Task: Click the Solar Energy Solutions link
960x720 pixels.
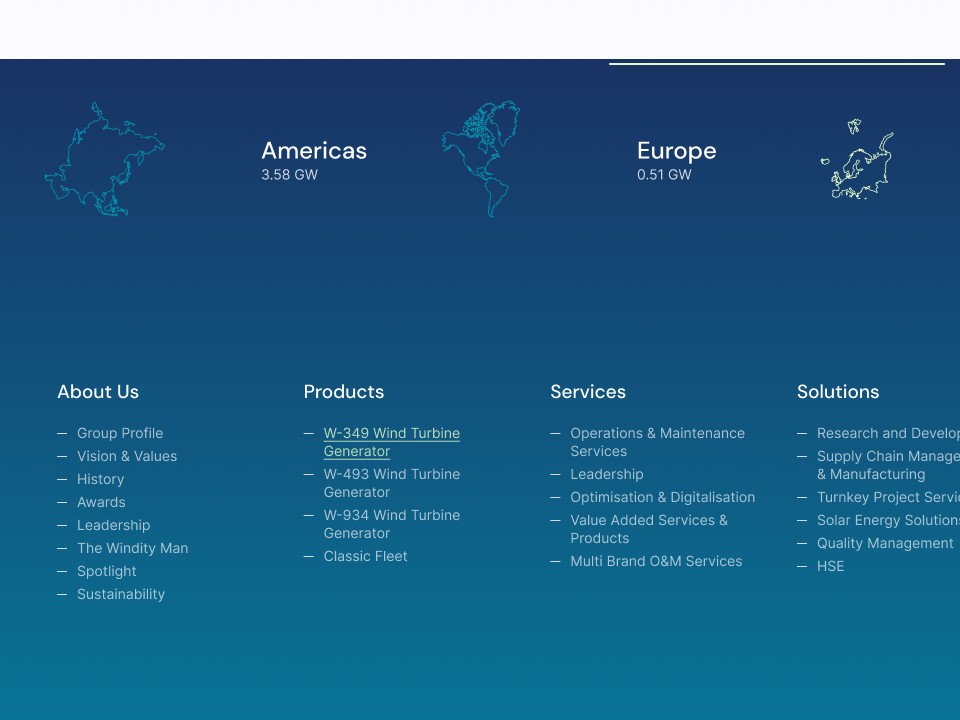Action: 885,520
